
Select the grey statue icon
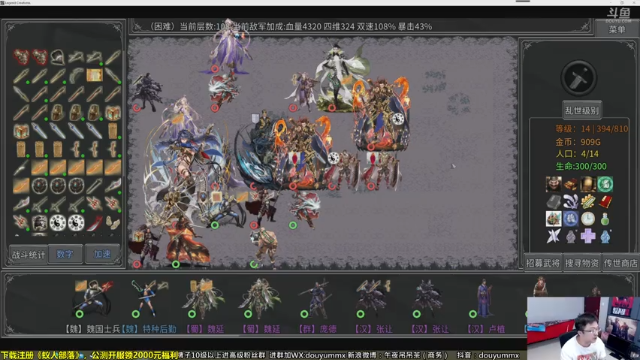[x=571, y=236]
